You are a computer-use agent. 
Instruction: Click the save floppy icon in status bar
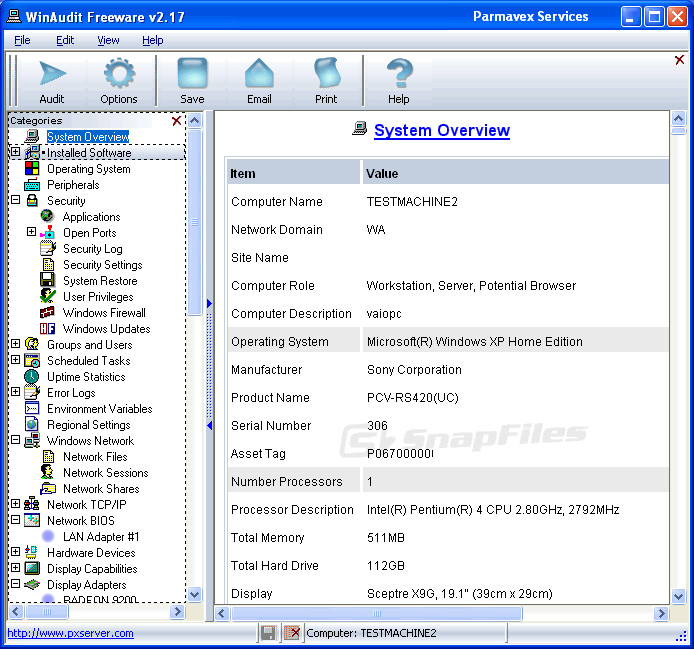(268, 633)
